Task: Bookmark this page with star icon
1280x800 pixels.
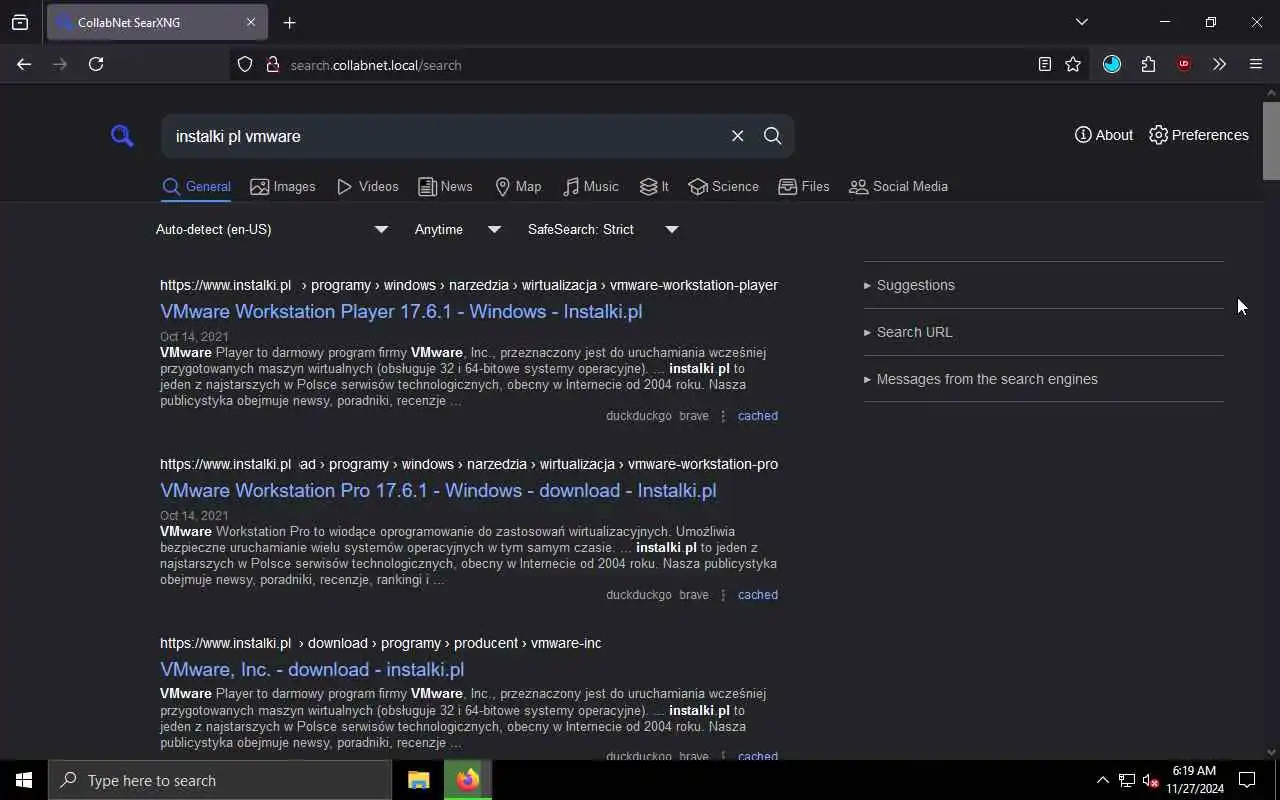Action: (1073, 64)
